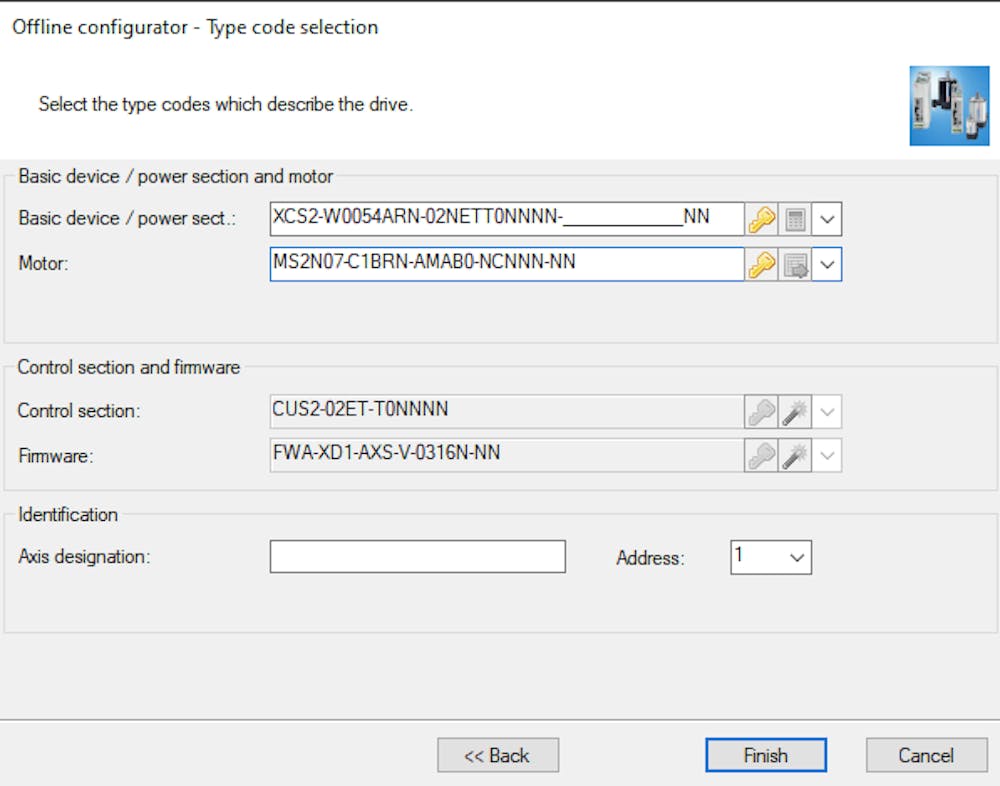Go back with the Back button
This screenshot has height=786, width=1000.
pos(498,755)
